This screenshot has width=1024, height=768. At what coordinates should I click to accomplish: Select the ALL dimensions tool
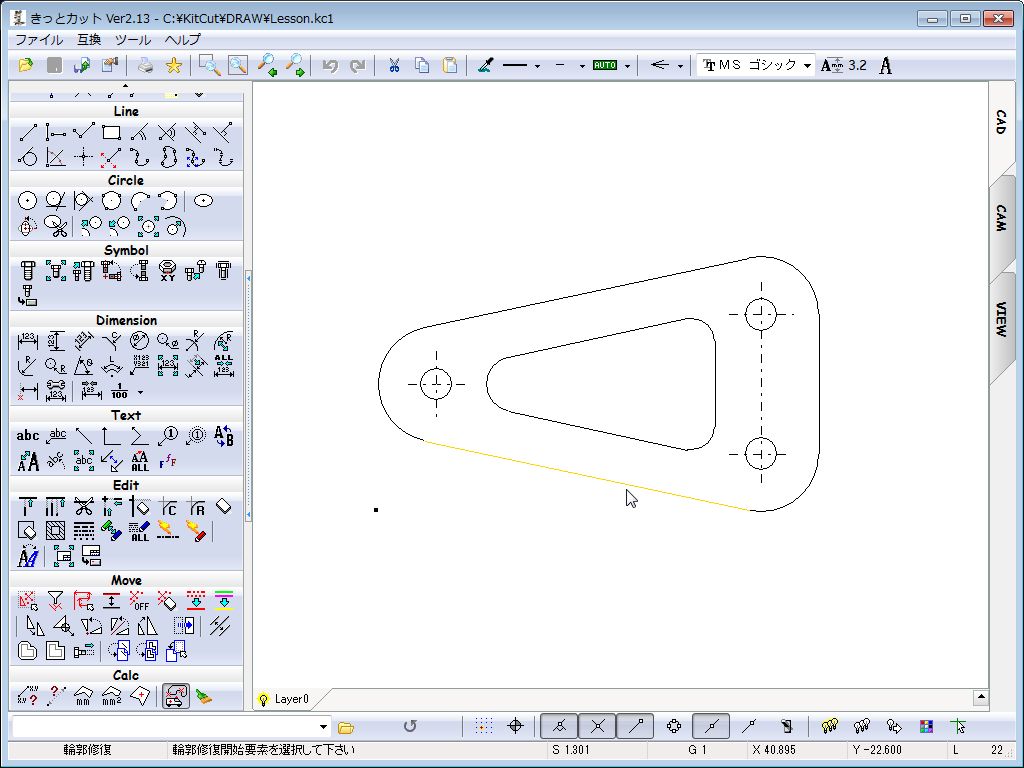(x=223, y=366)
